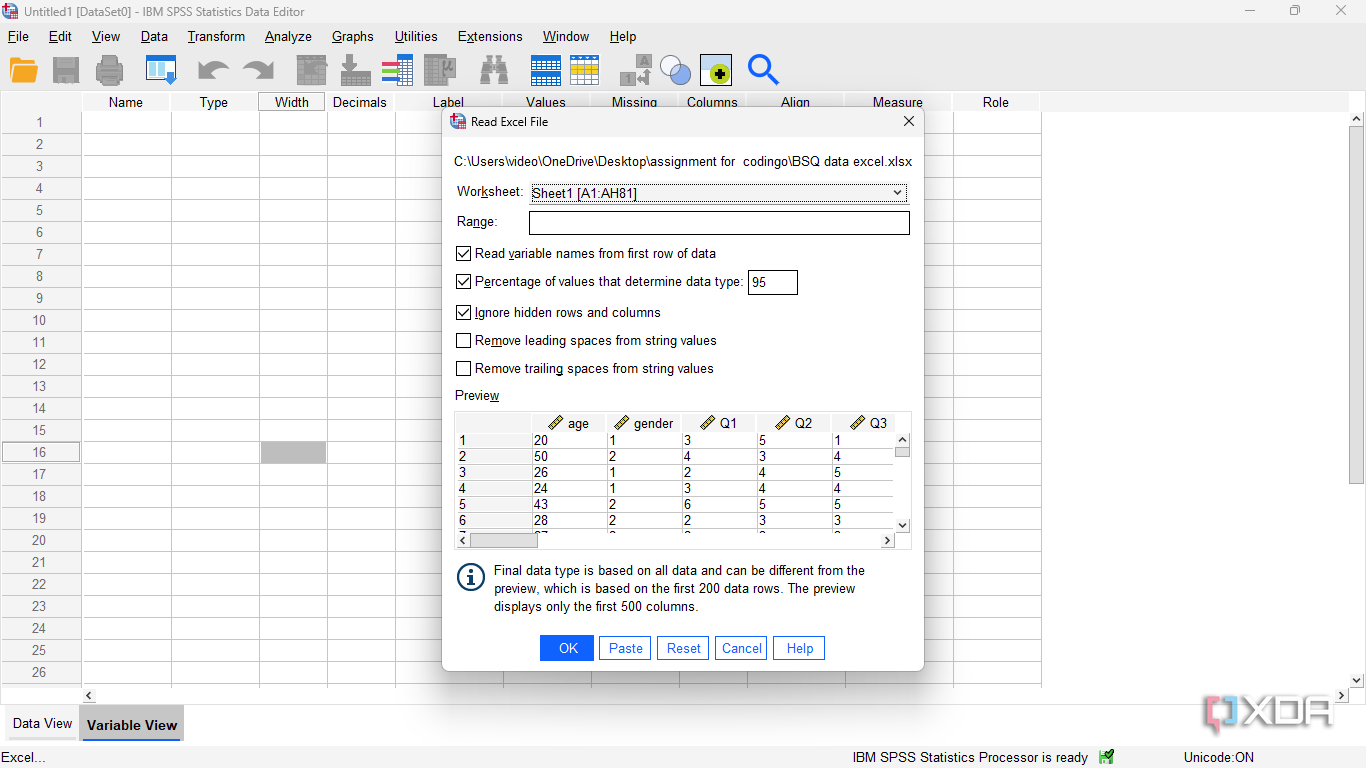Click the Reset button in dialog

pos(684,648)
